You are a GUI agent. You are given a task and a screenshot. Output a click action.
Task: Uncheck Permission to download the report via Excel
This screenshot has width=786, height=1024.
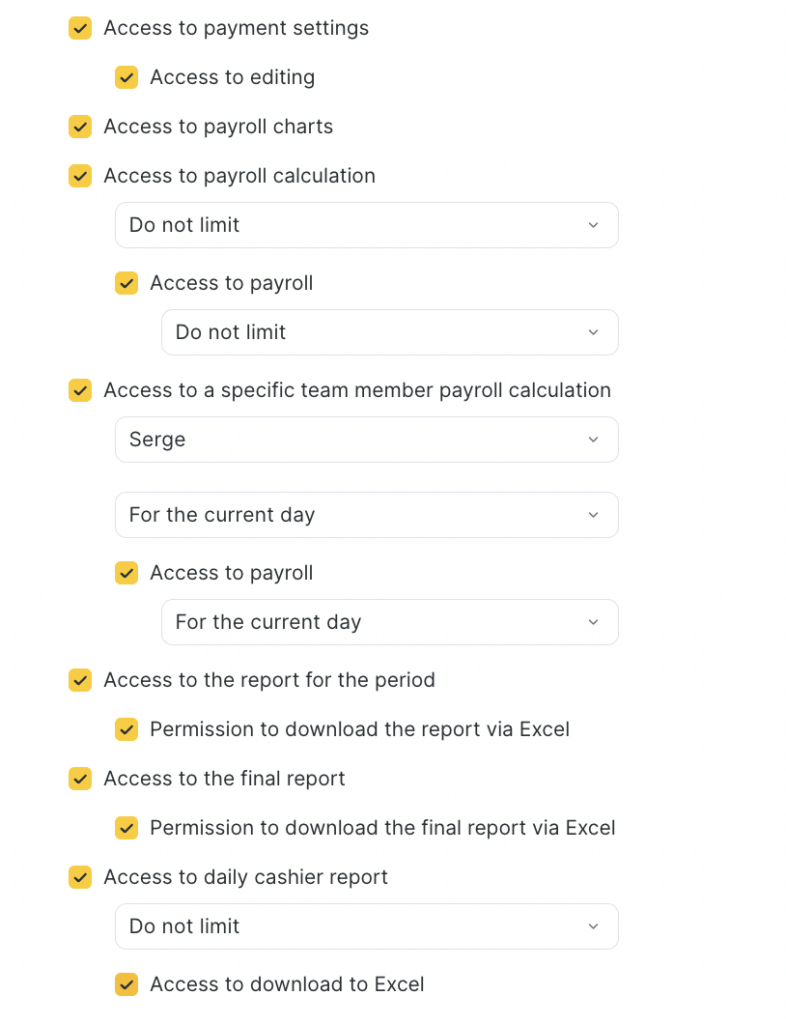click(x=126, y=730)
